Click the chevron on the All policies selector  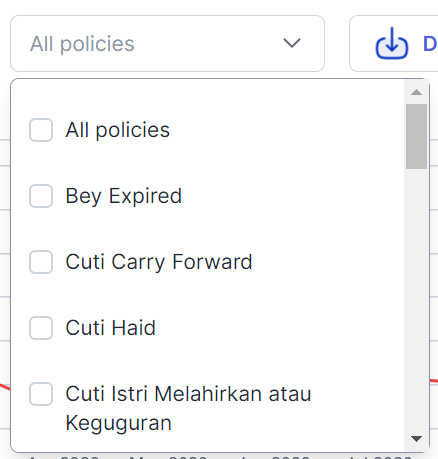point(292,43)
